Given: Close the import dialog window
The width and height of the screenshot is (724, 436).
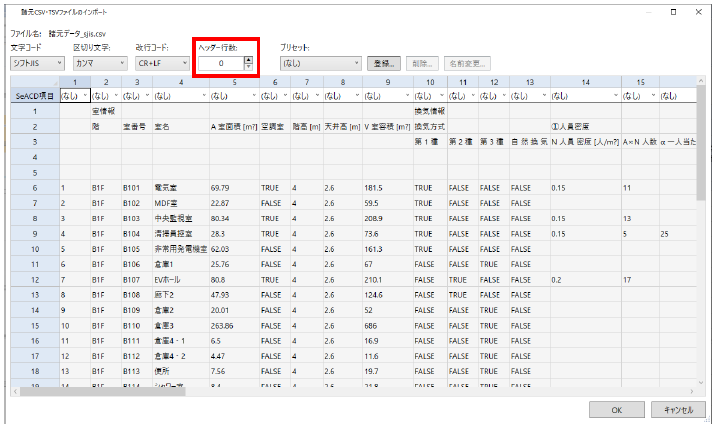Looking at the screenshot, I should pos(700,11).
